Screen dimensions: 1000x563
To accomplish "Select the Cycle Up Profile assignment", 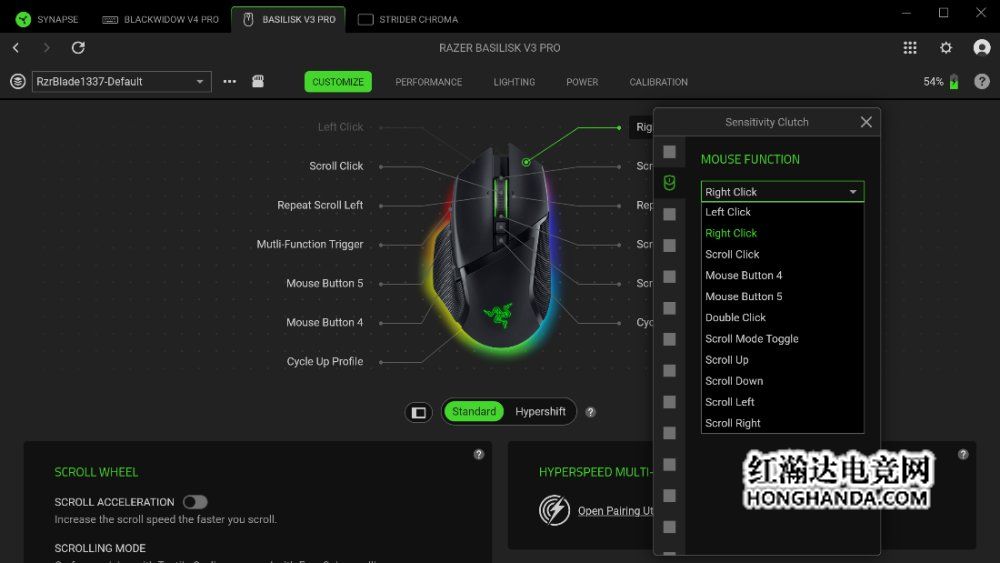I will point(325,362).
